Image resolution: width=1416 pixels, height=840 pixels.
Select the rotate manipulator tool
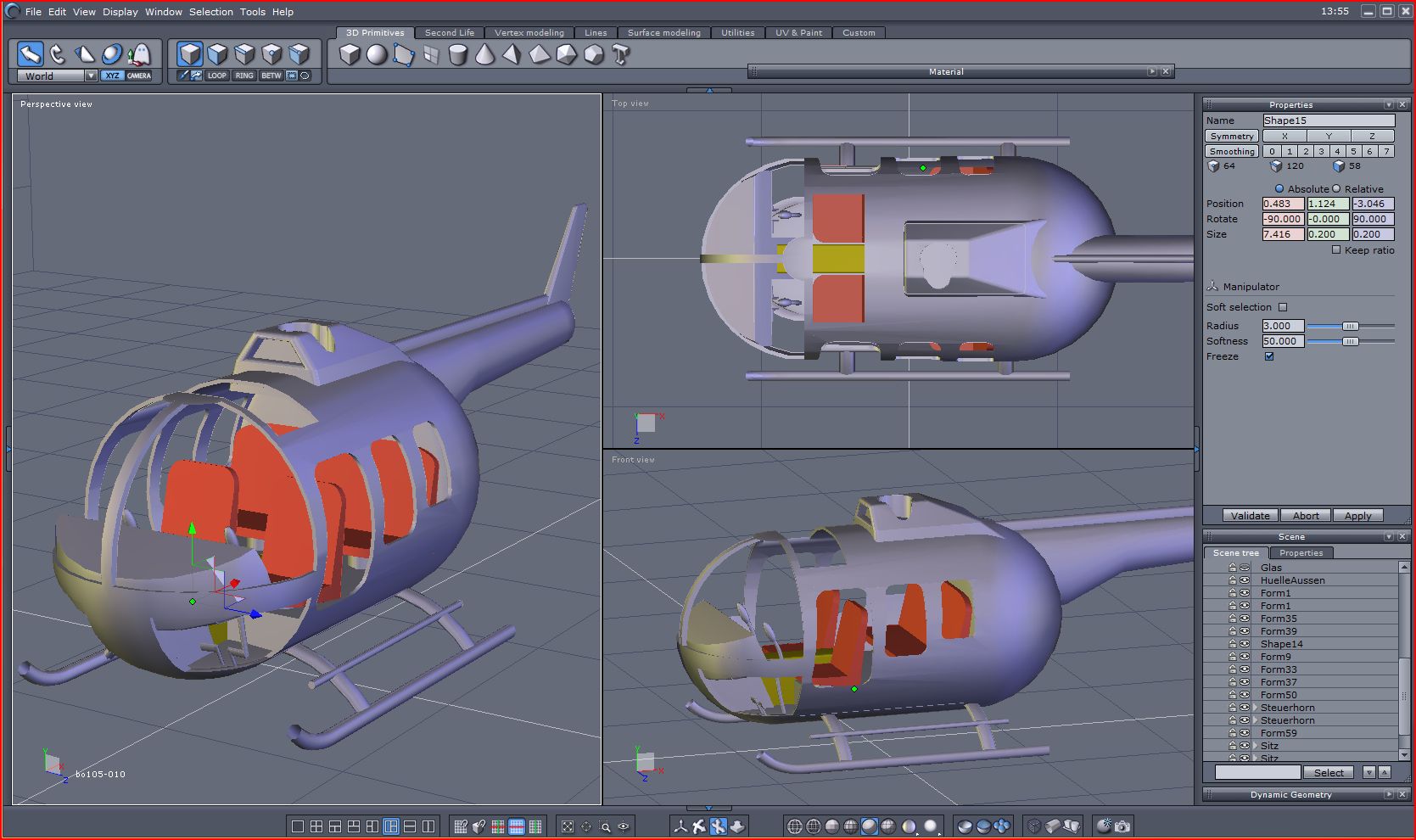pos(57,54)
